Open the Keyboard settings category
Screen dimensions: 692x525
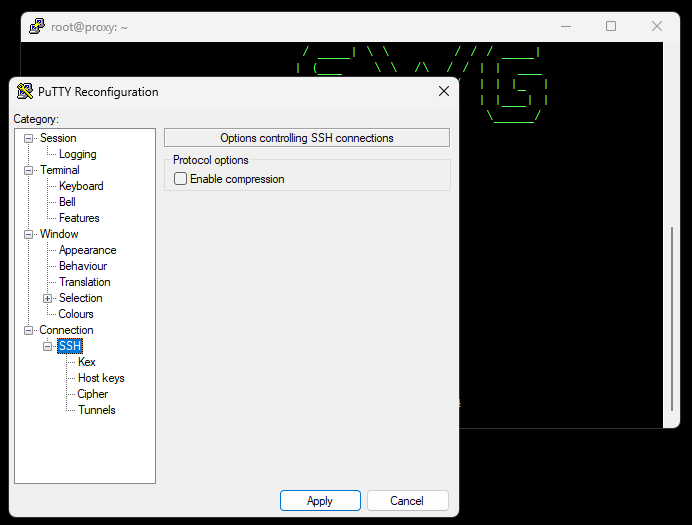click(81, 186)
